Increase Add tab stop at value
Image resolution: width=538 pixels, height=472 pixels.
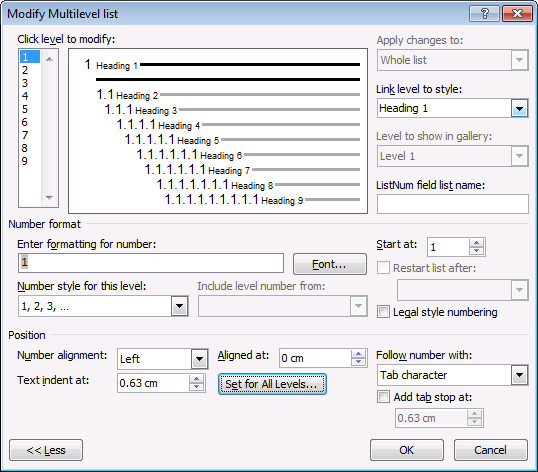pyautogui.click(x=475, y=414)
